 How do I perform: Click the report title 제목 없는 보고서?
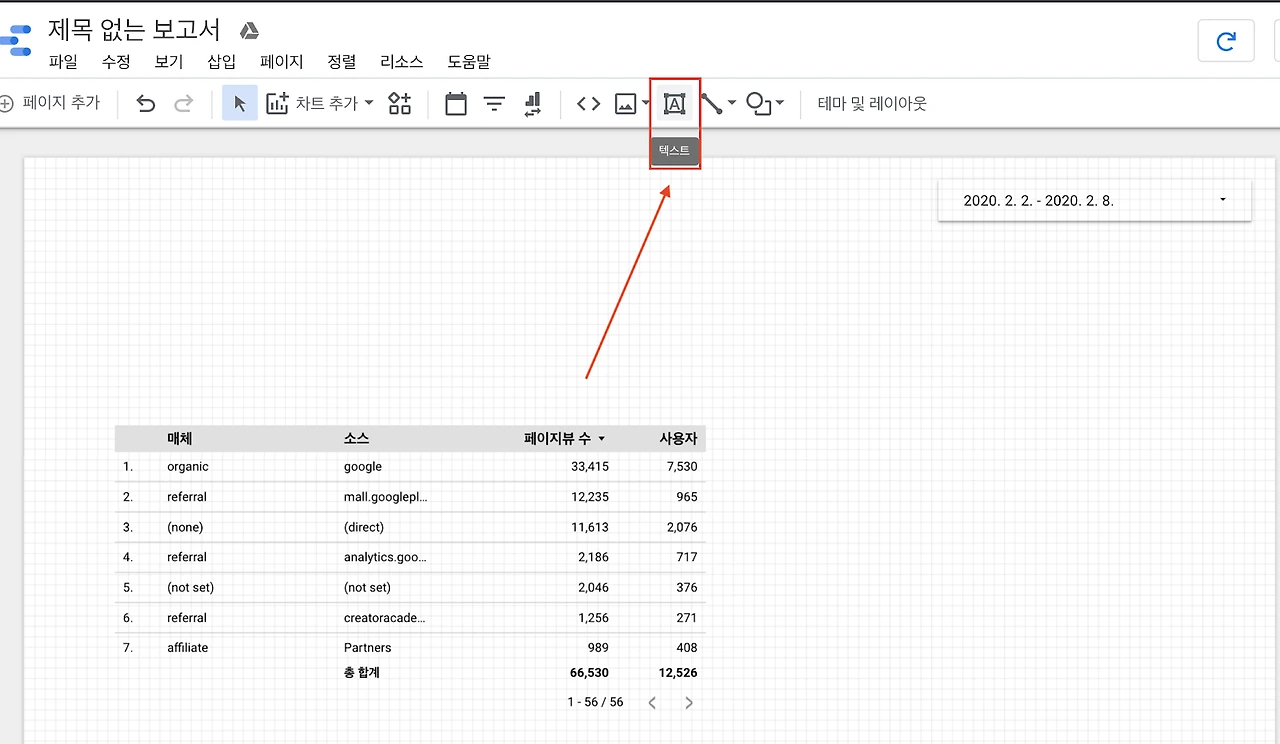click(134, 29)
